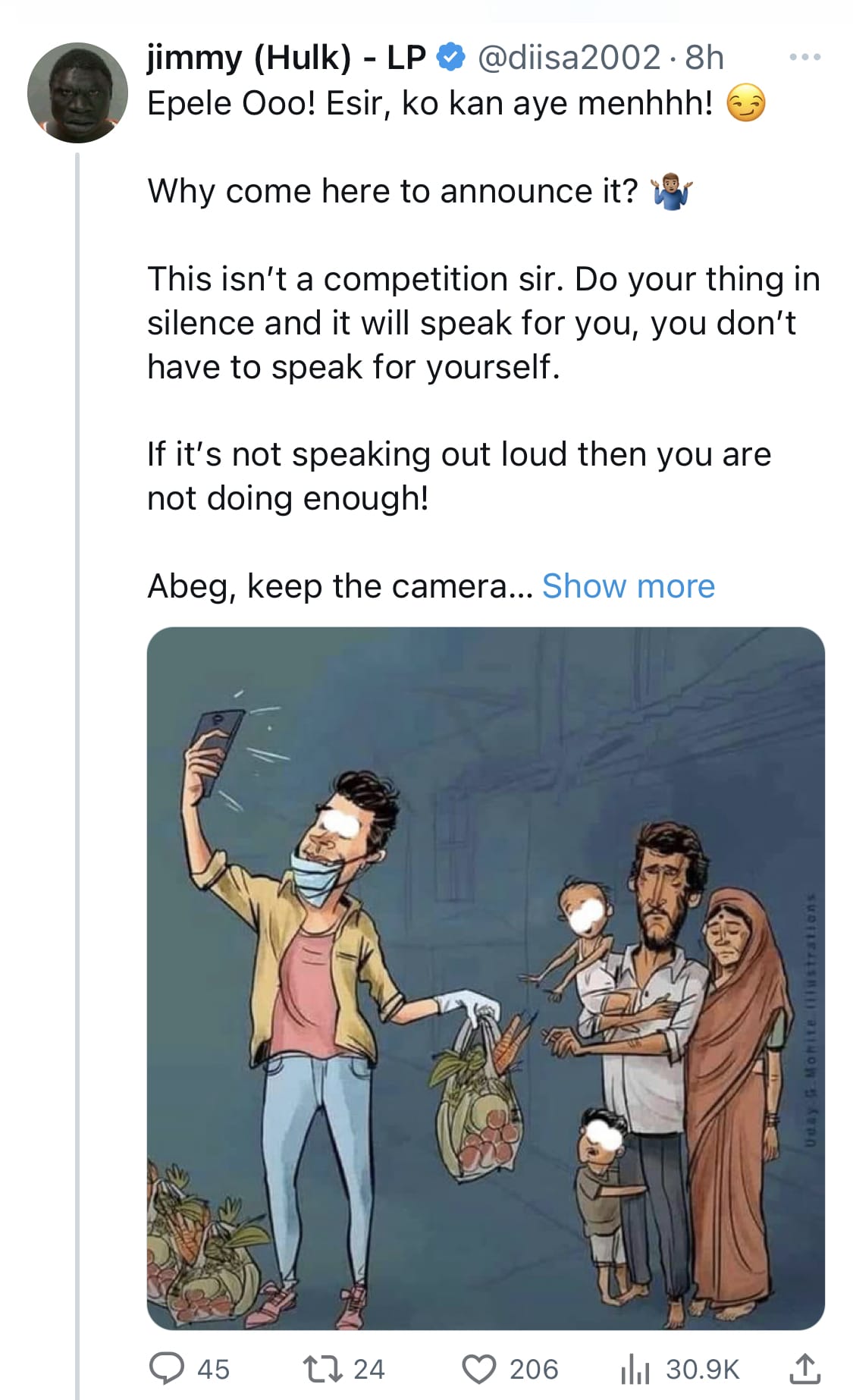Click the 30.9K views count
The height and width of the screenshot is (1400, 853).
702,1369
